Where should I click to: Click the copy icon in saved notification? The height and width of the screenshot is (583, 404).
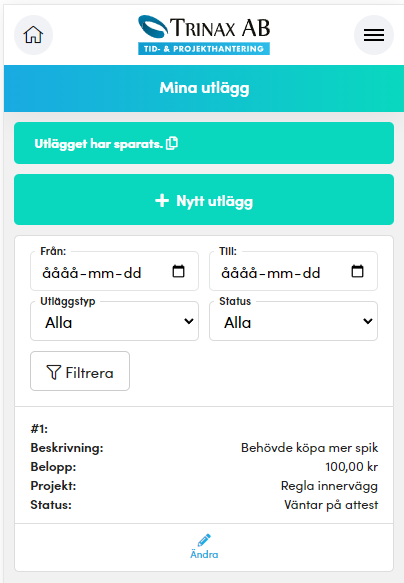pos(172,143)
